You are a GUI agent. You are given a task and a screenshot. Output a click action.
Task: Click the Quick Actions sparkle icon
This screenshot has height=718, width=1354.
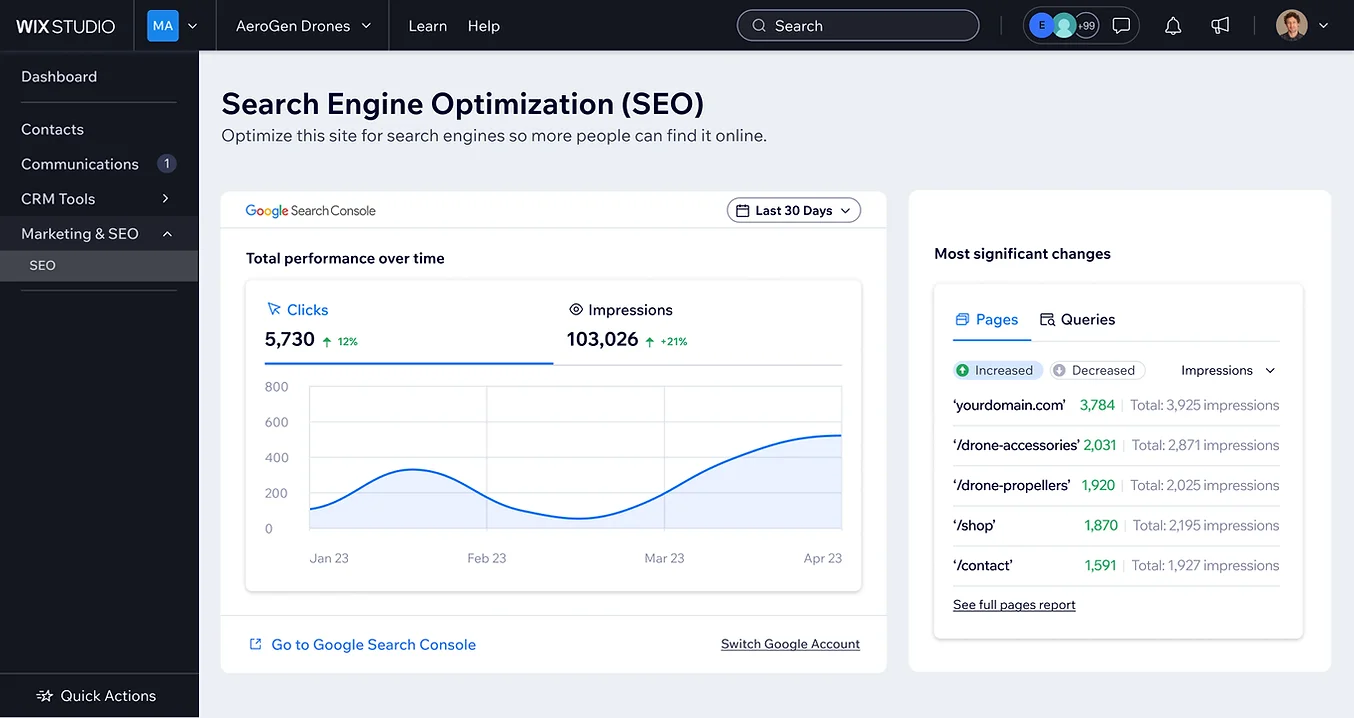(x=44, y=696)
